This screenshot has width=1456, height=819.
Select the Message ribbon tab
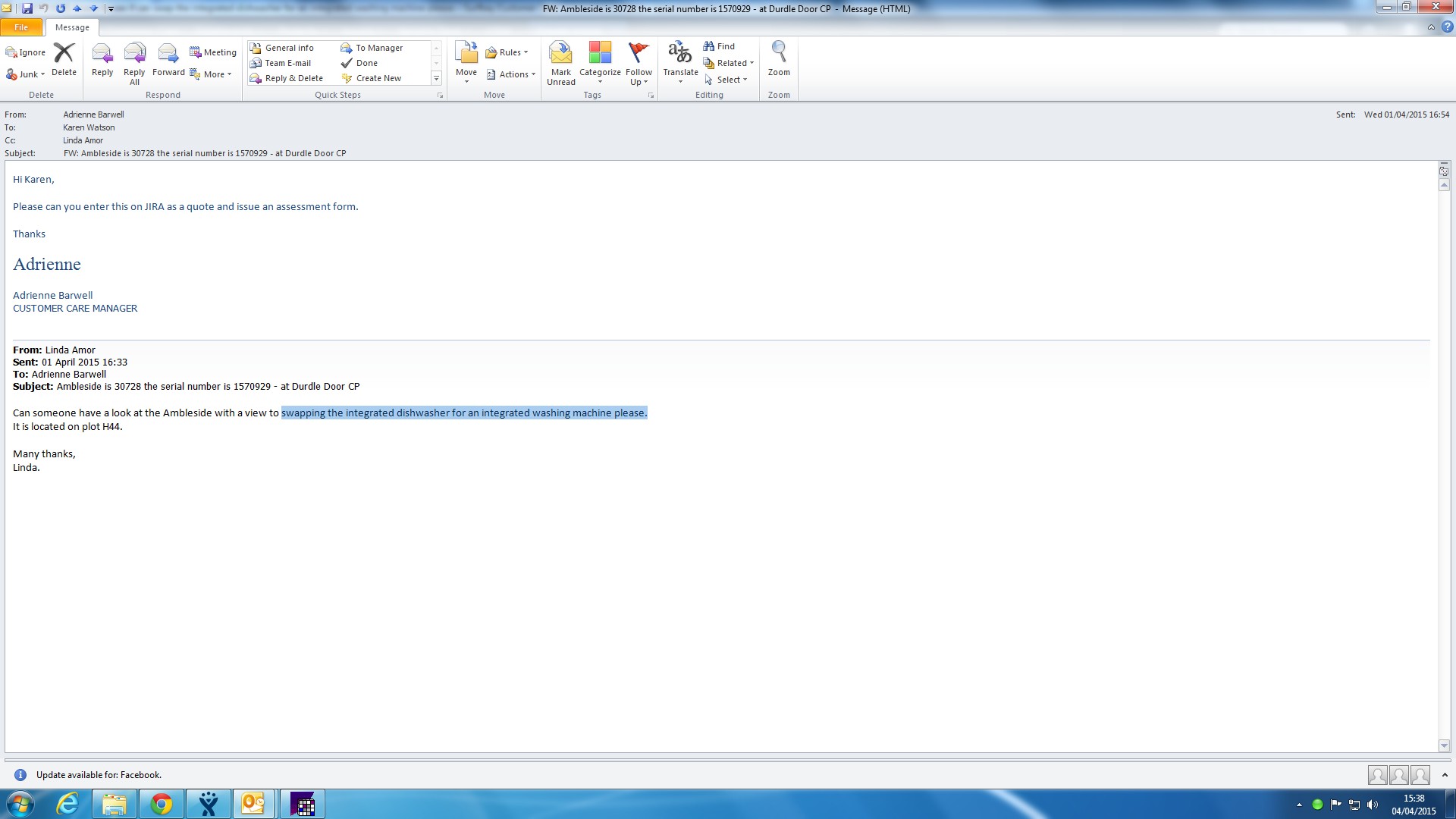coord(72,27)
